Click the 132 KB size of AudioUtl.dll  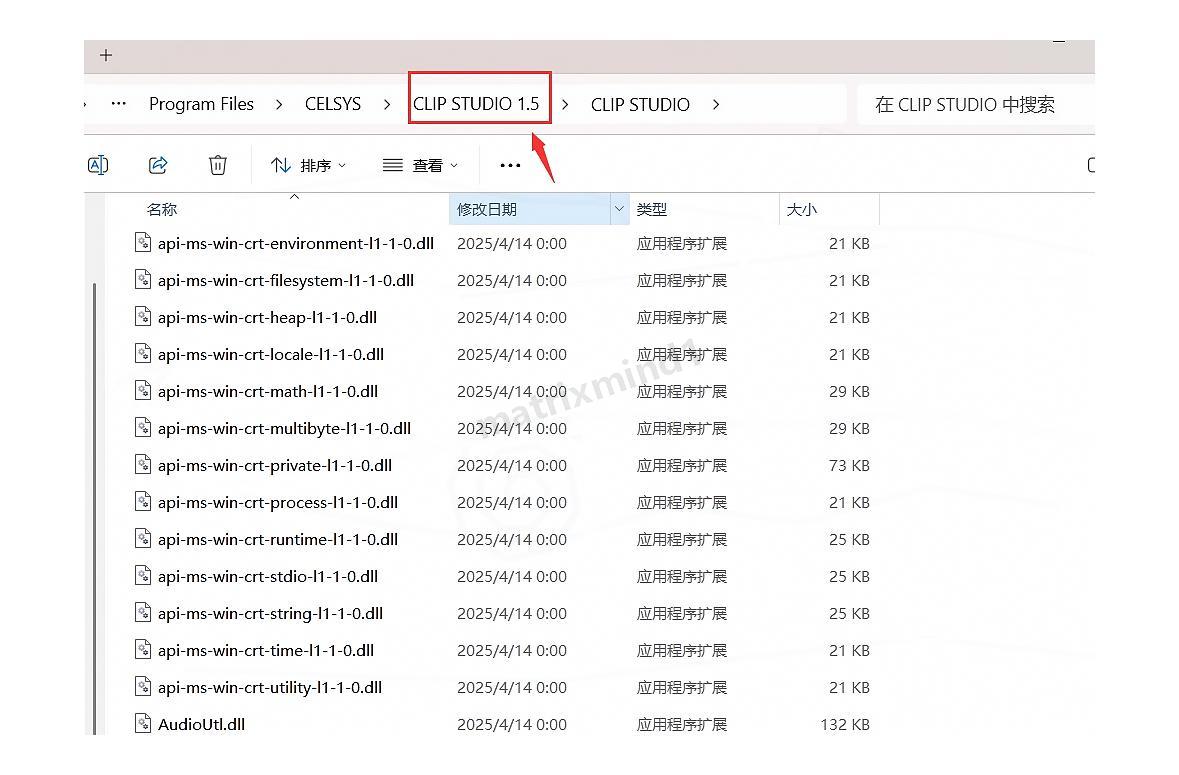845,725
